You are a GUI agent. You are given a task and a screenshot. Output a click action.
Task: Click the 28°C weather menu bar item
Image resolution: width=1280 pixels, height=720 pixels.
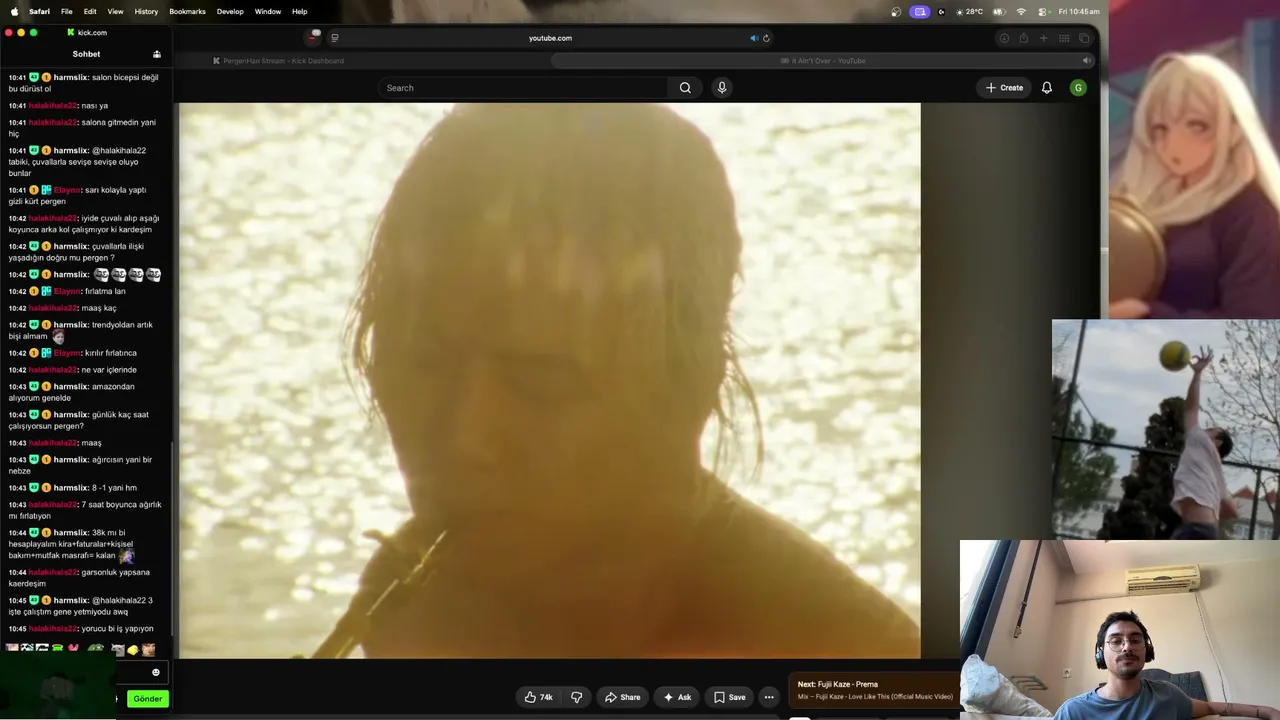(x=969, y=11)
